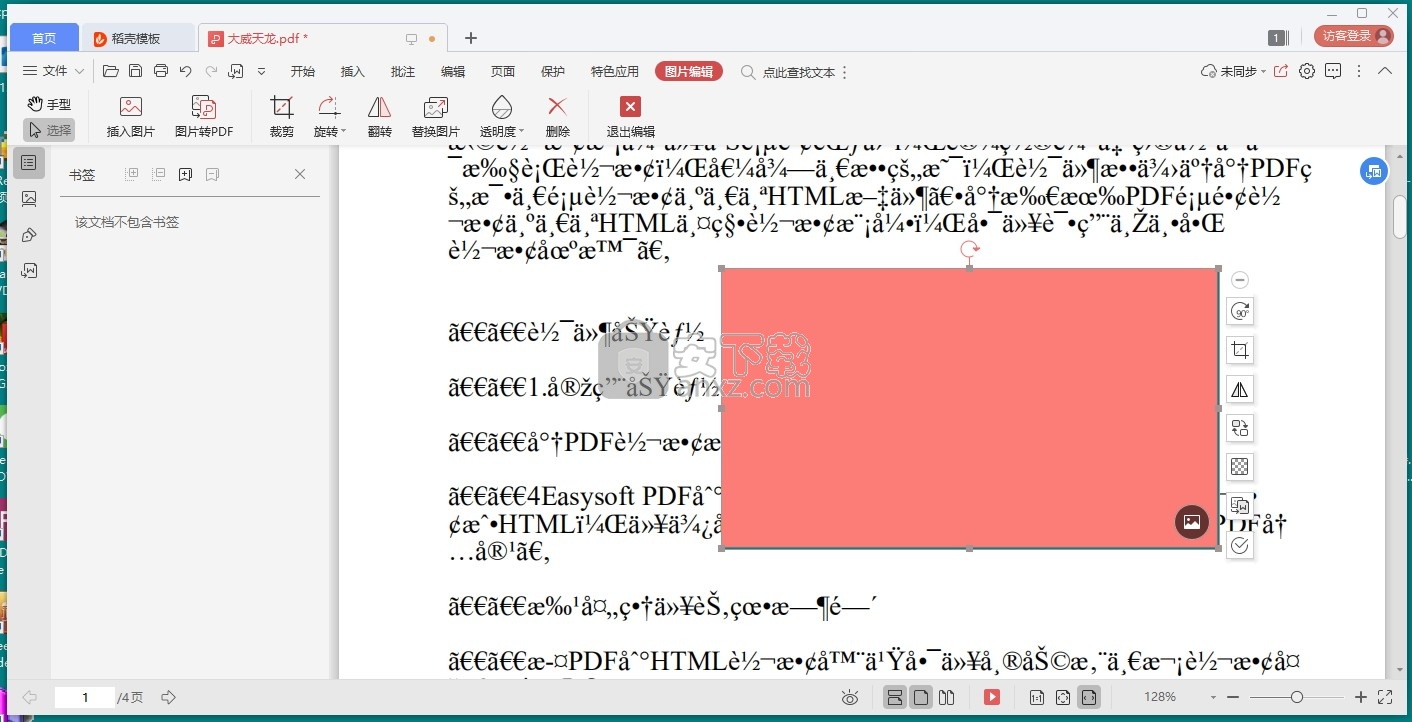Click the Redo arrow
This screenshot has height=722, width=1412.
pyautogui.click(x=211, y=71)
